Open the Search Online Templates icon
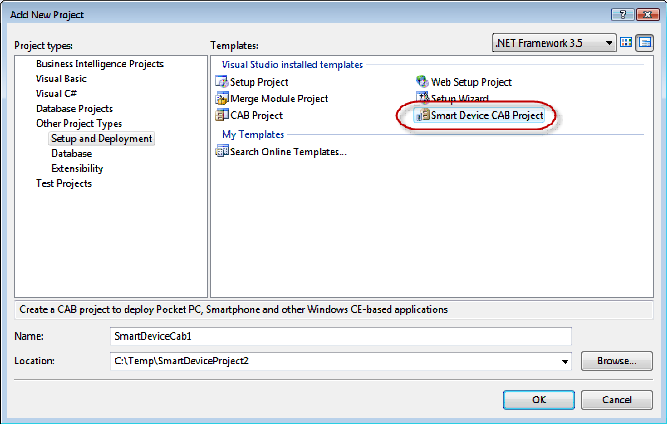Image resolution: width=667 pixels, height=424 pixels. tap(222, 151)
